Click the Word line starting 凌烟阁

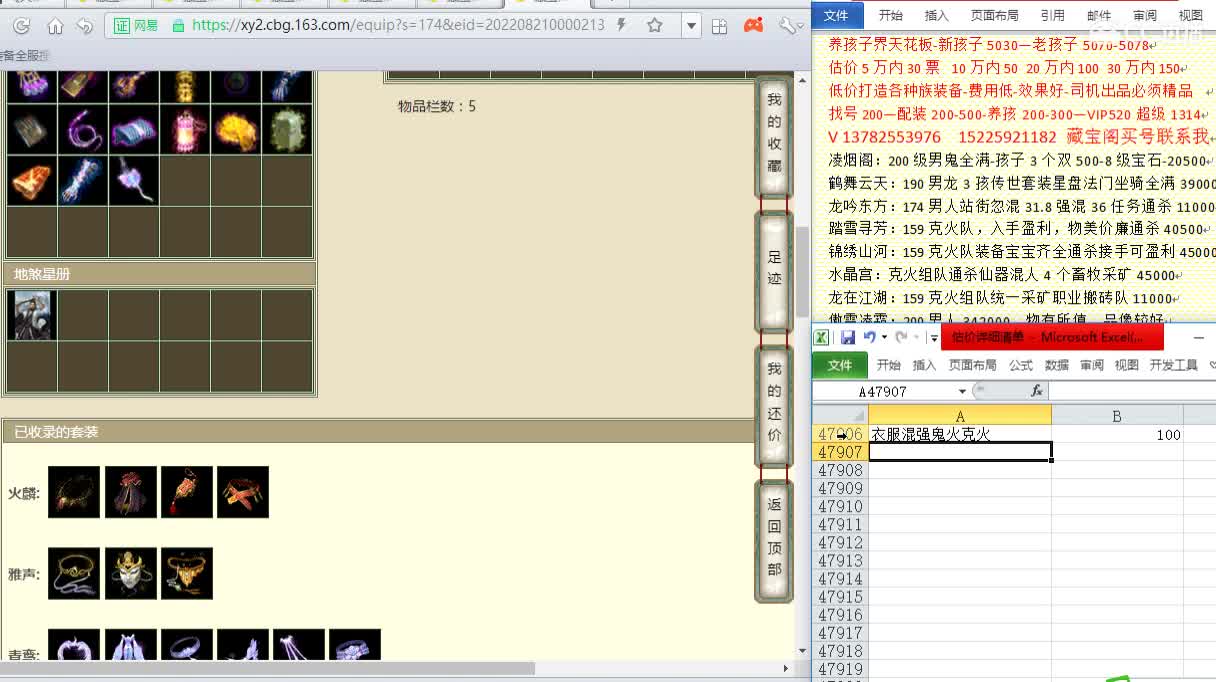click(x=1018, y=160)
